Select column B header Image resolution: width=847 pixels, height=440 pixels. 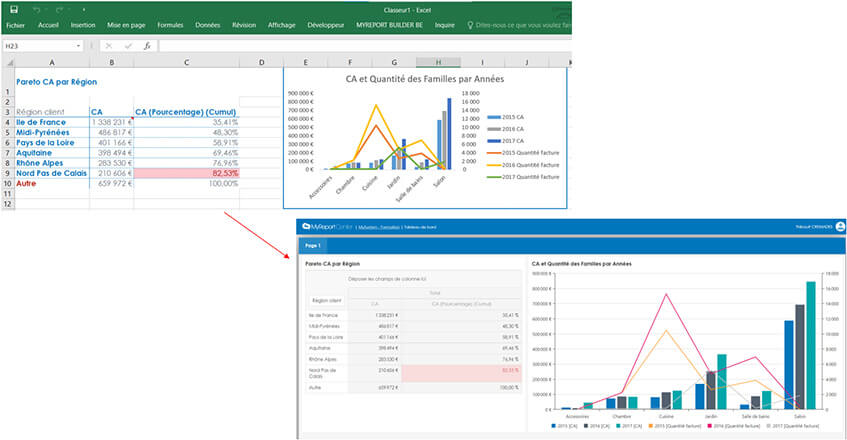[x=111, y=63]
